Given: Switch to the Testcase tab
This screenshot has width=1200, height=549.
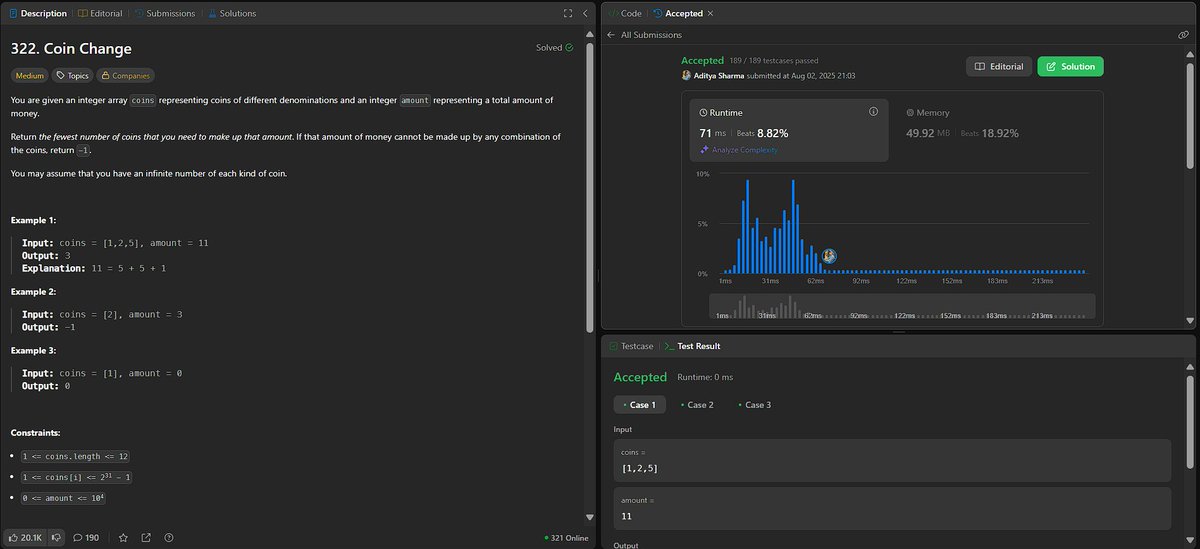Looking at the screenshot, I should pos(631,346).
